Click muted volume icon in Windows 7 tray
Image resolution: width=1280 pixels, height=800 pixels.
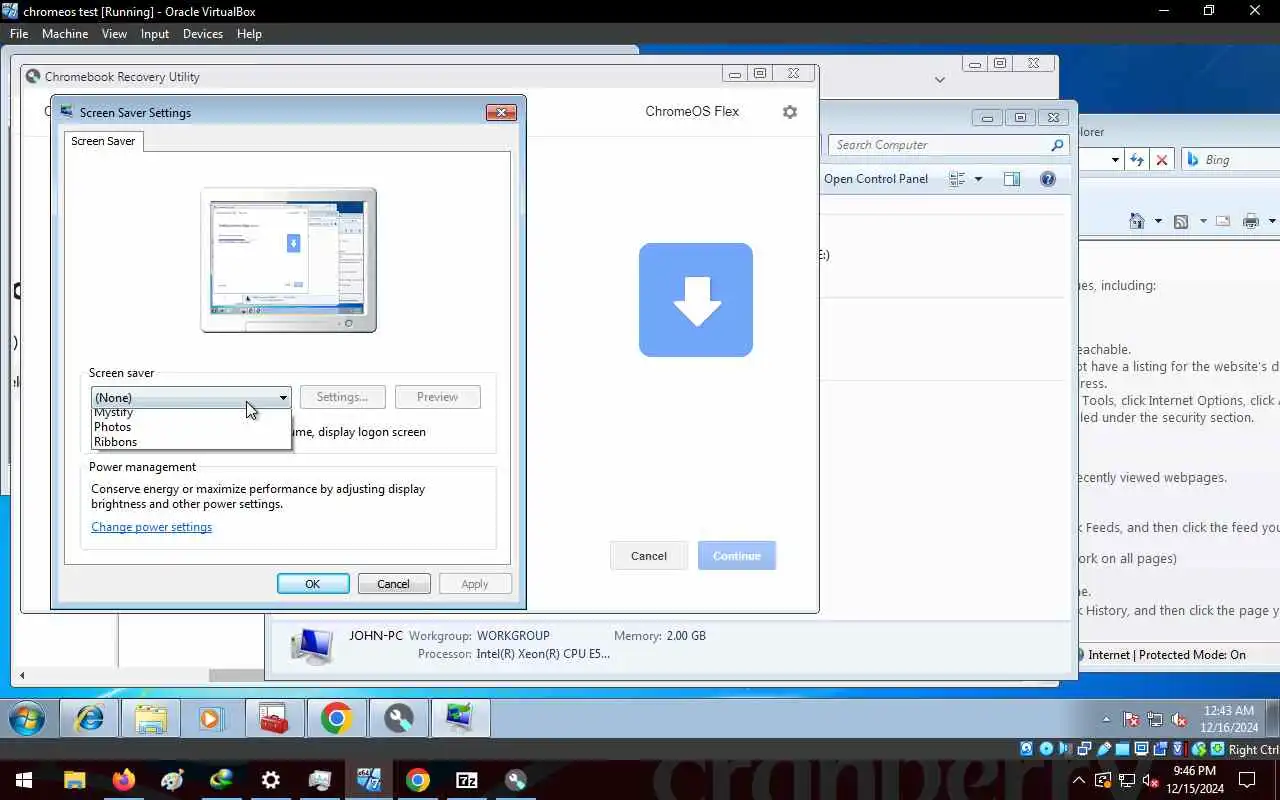[1179, 720]
